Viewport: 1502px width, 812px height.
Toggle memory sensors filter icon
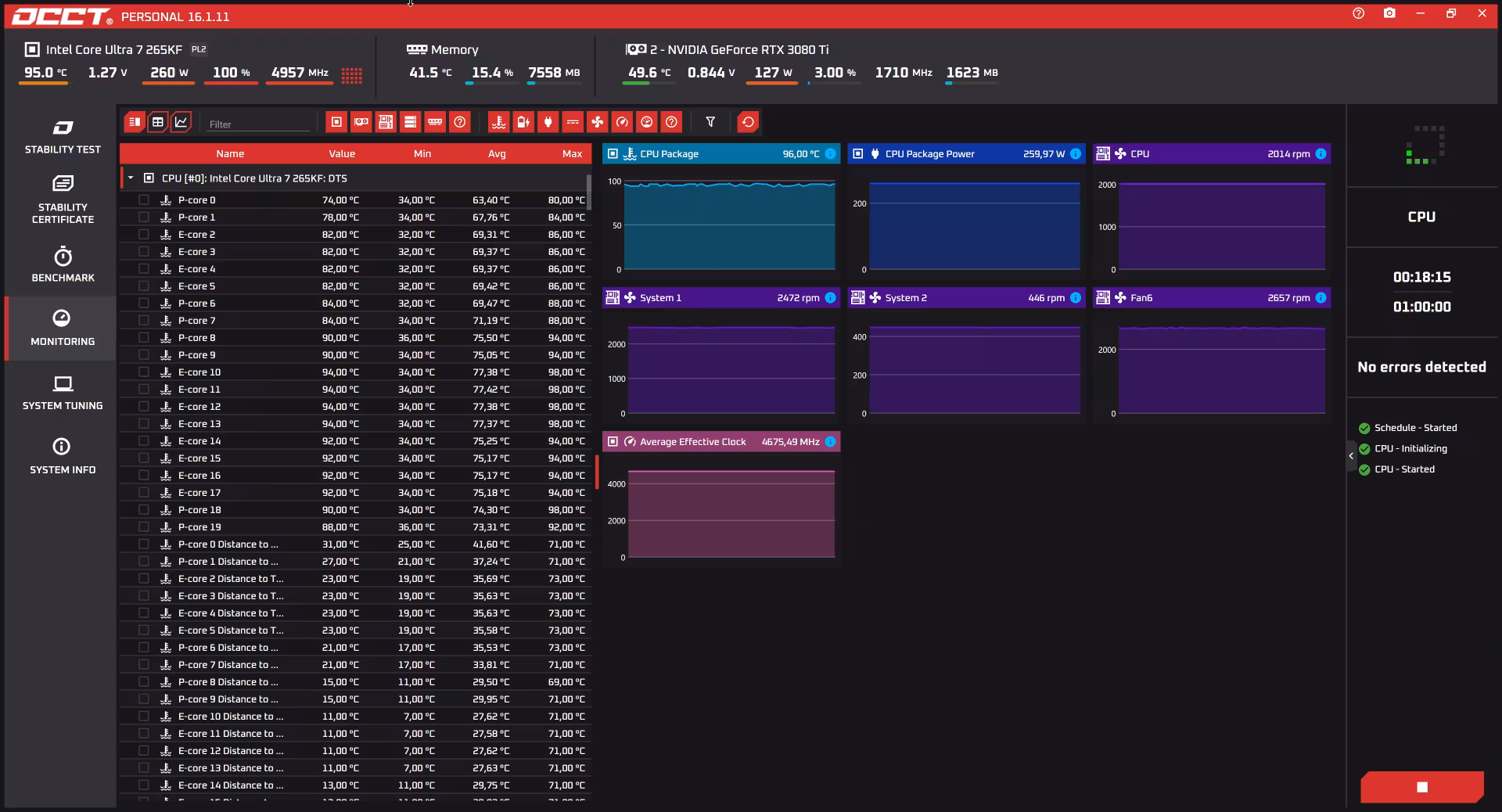[435, 122]
